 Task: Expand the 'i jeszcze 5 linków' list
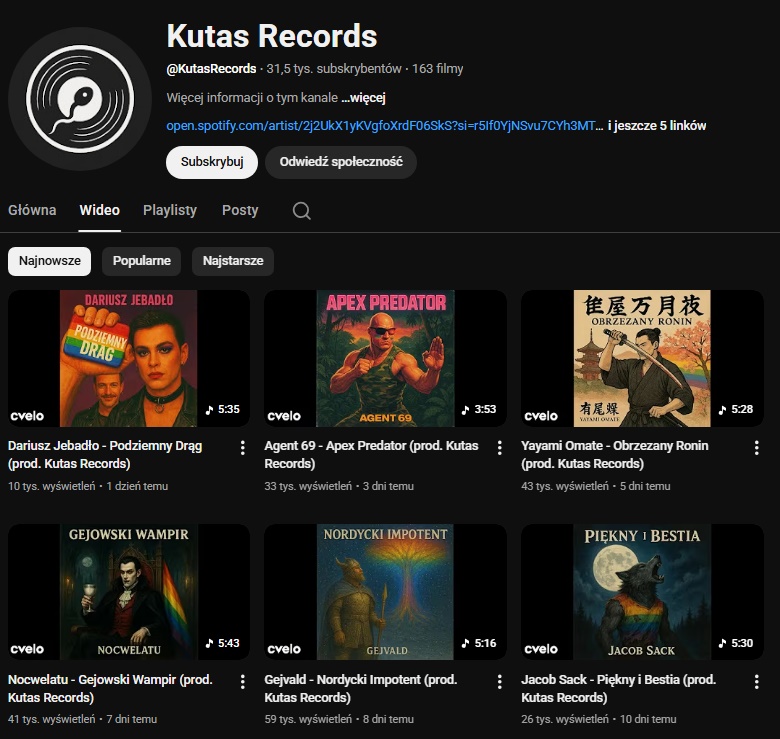pyautogui.click(x=657, y=126)
